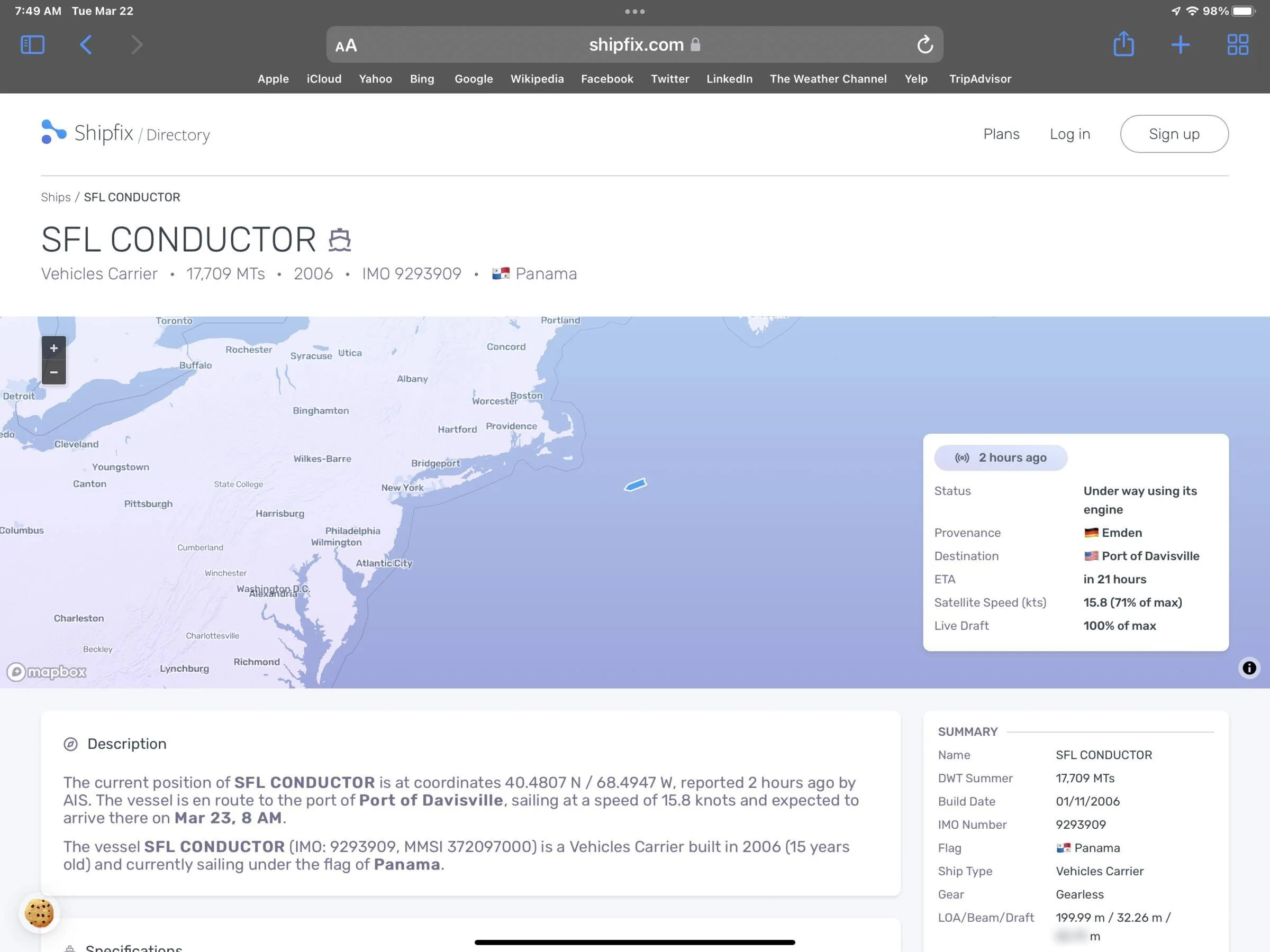Click the vessel marker on the map

click(636, 486)
